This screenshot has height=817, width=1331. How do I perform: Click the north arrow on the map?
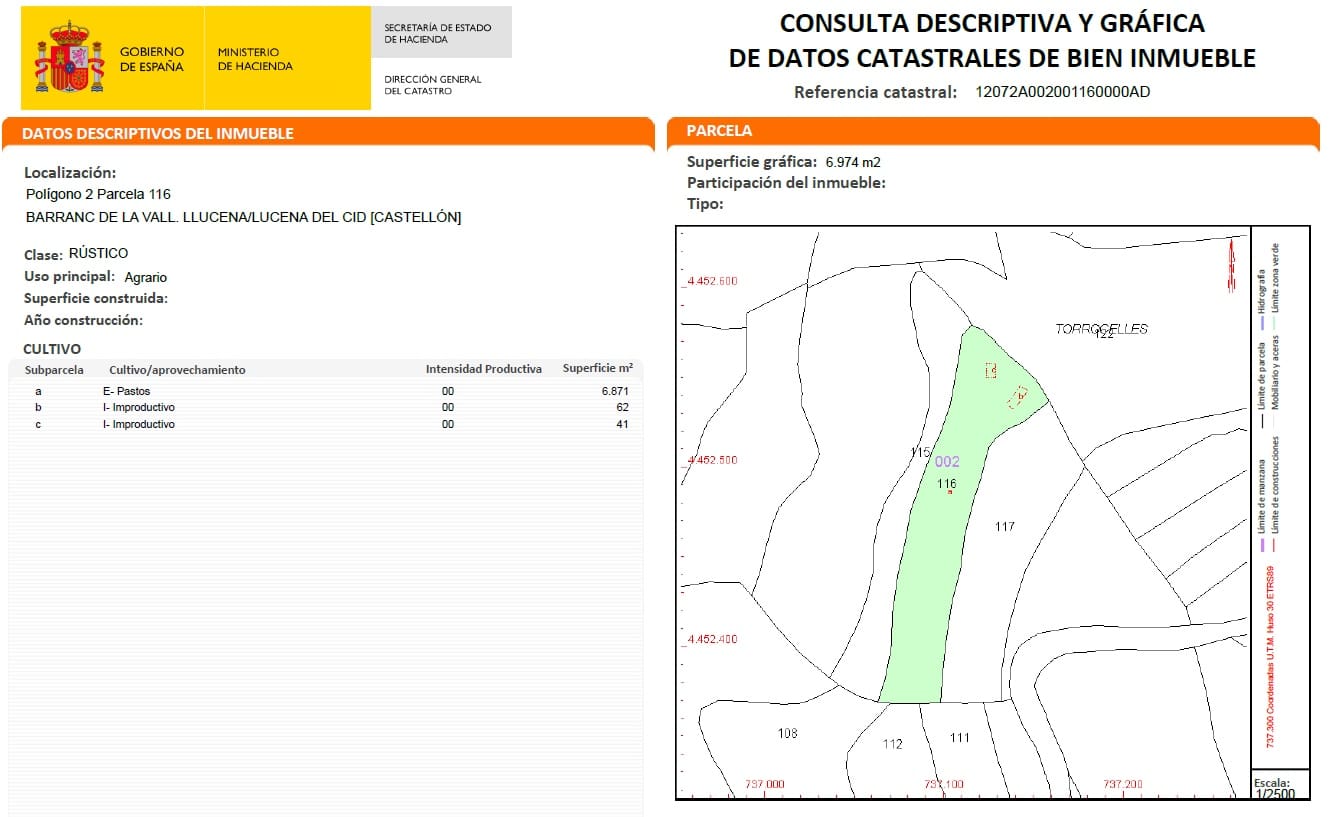pos(1231,268)
